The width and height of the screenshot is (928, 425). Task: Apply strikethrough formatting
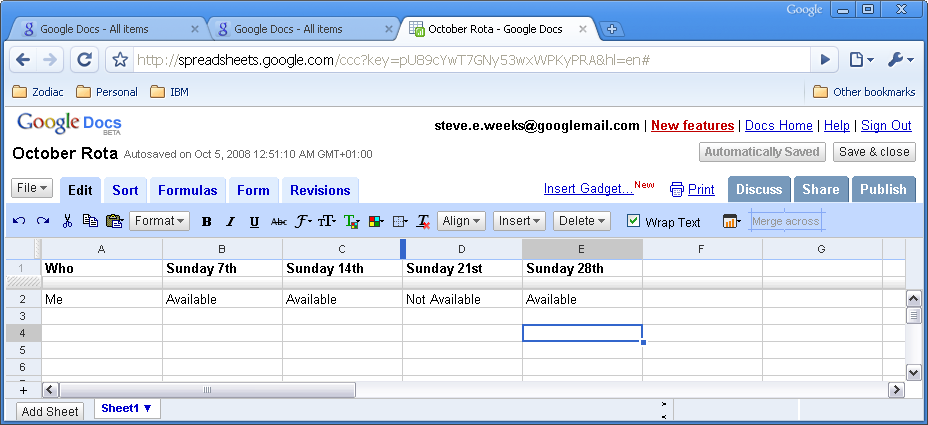coord(279,222)
